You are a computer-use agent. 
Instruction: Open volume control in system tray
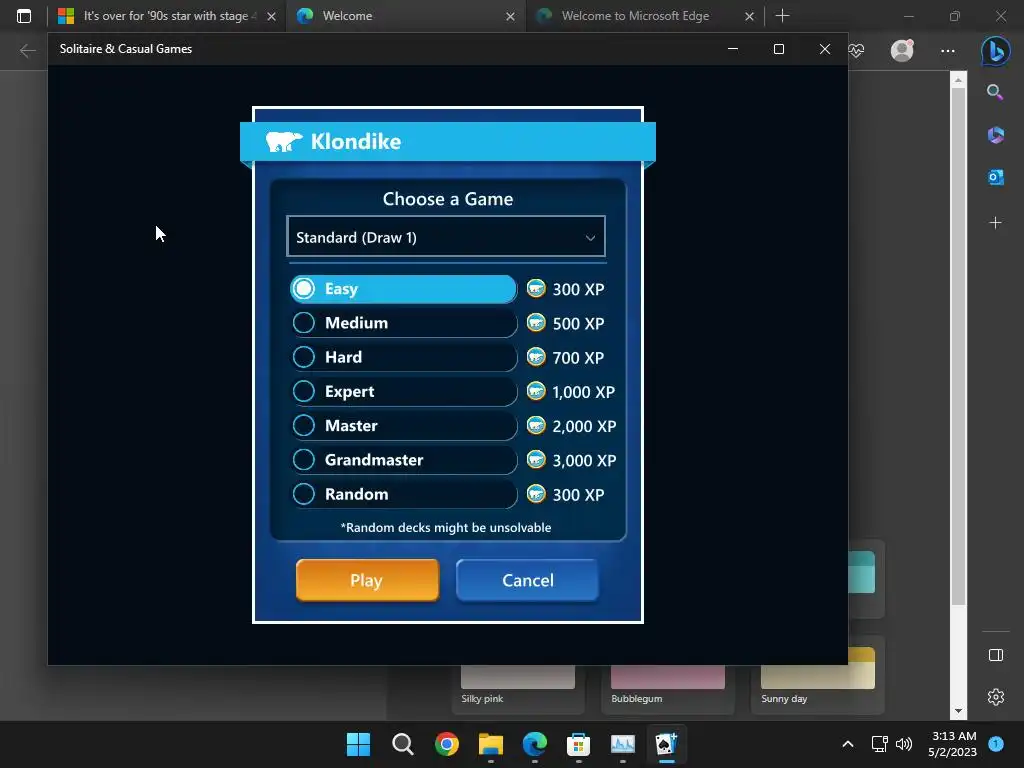[904, 744]
